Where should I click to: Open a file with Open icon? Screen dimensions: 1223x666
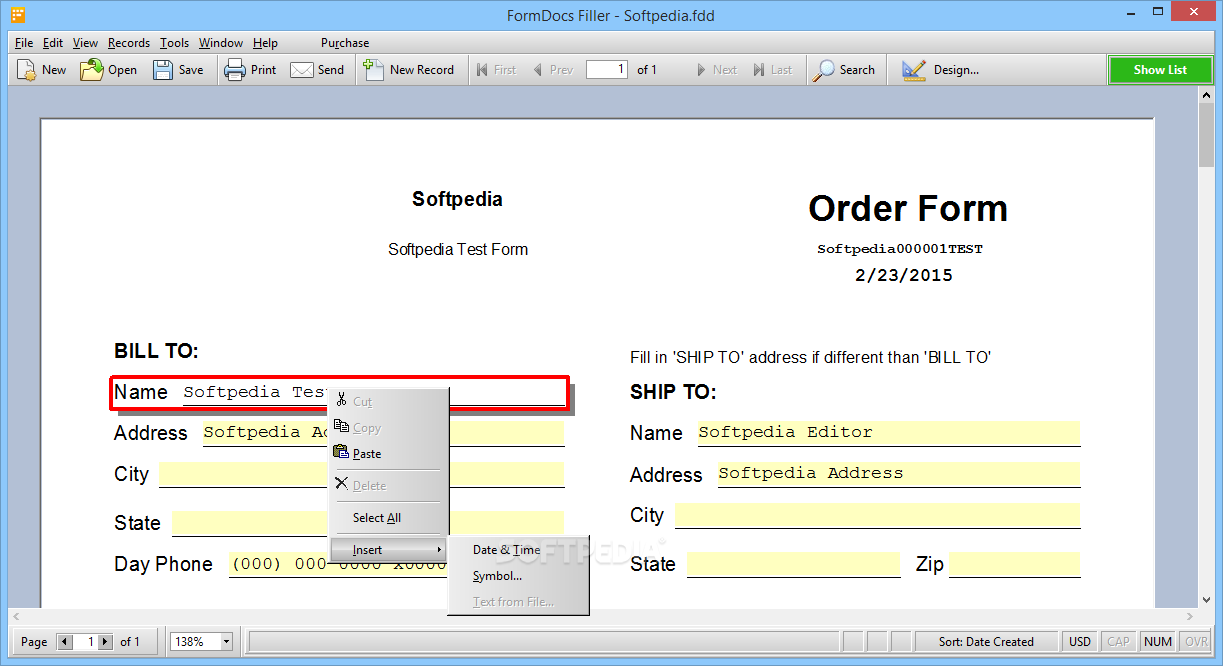point(92,70)
